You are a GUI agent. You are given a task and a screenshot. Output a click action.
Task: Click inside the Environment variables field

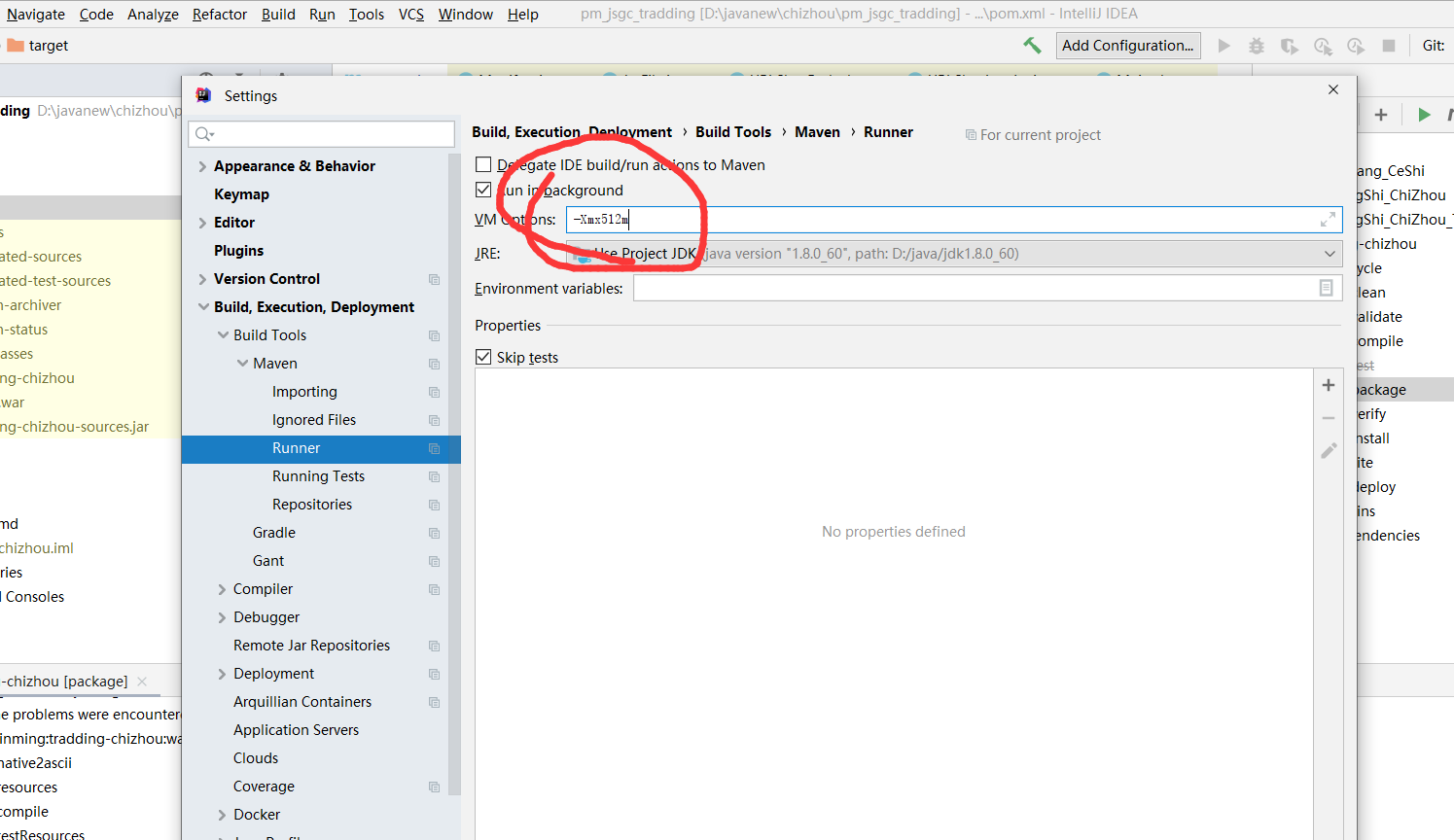(973, 287)
